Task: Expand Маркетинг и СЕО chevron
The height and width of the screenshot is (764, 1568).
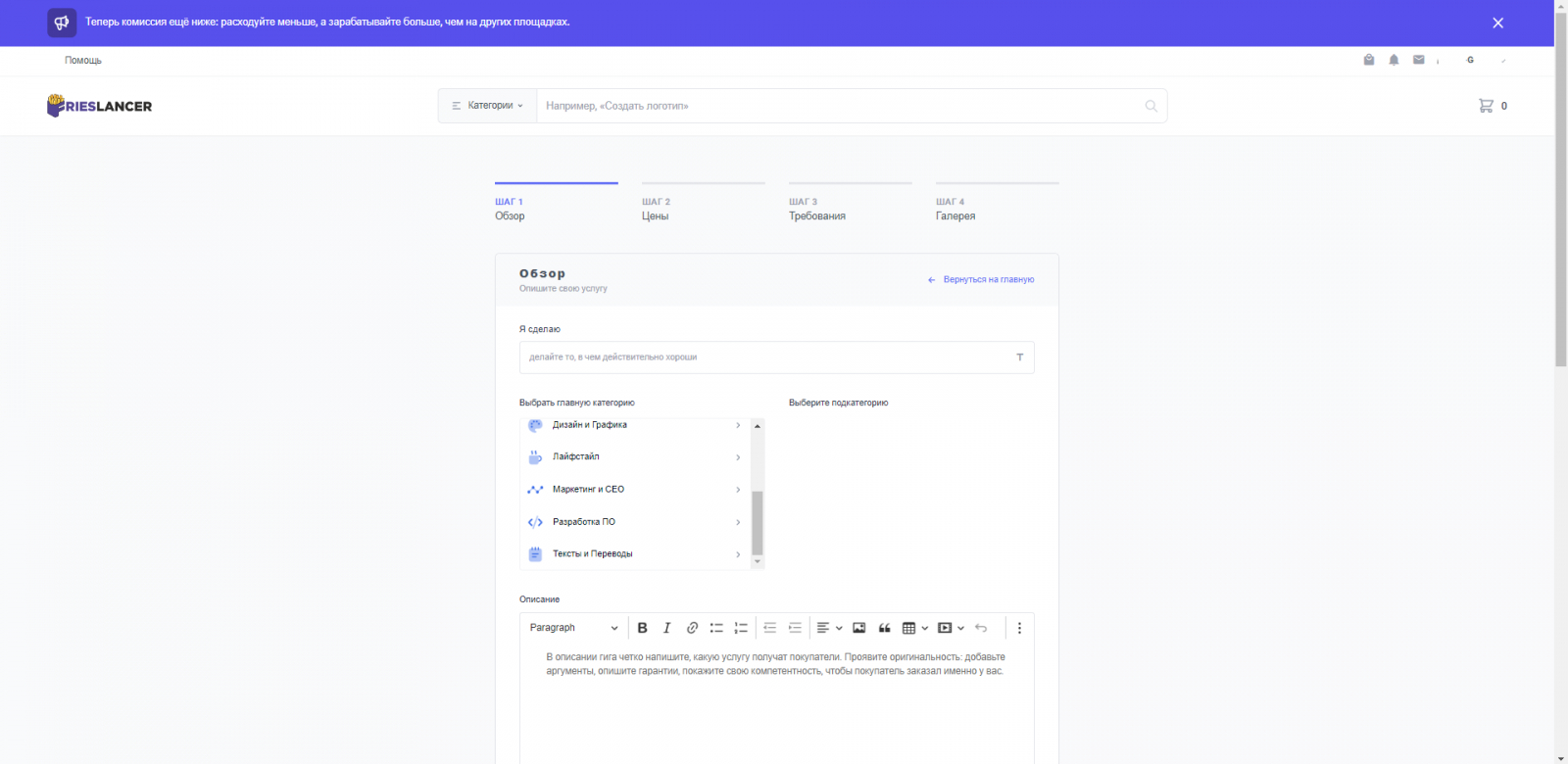Action: pos(738,490)
